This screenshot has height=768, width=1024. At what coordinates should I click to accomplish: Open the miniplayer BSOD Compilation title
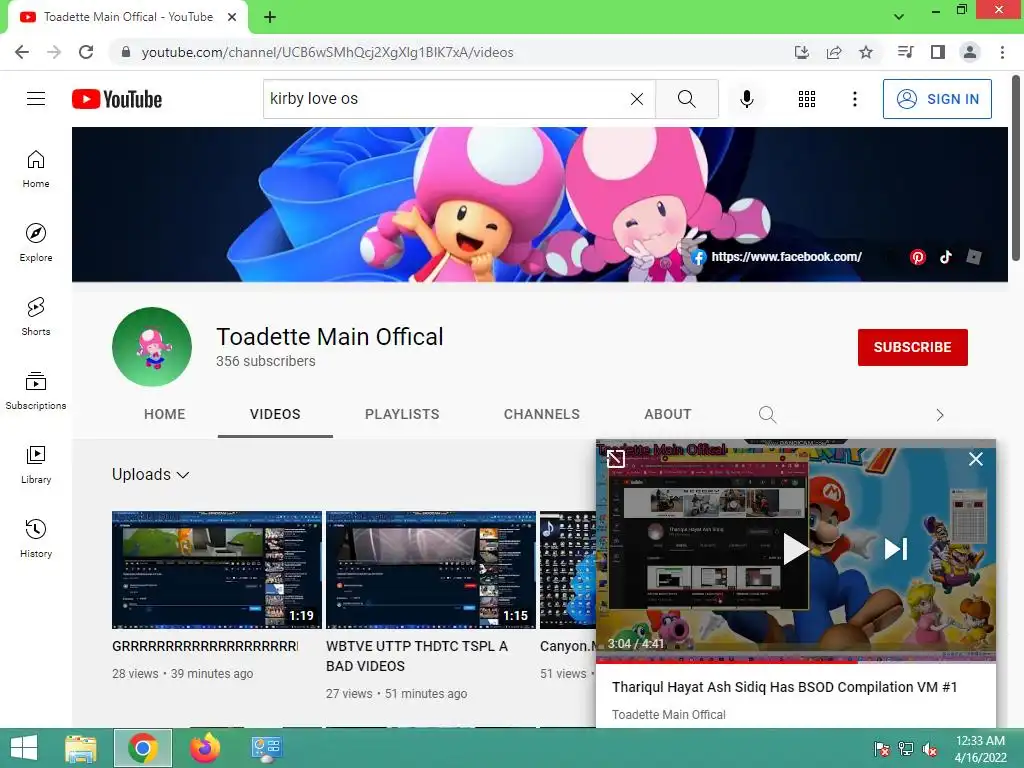coord(784,687)
